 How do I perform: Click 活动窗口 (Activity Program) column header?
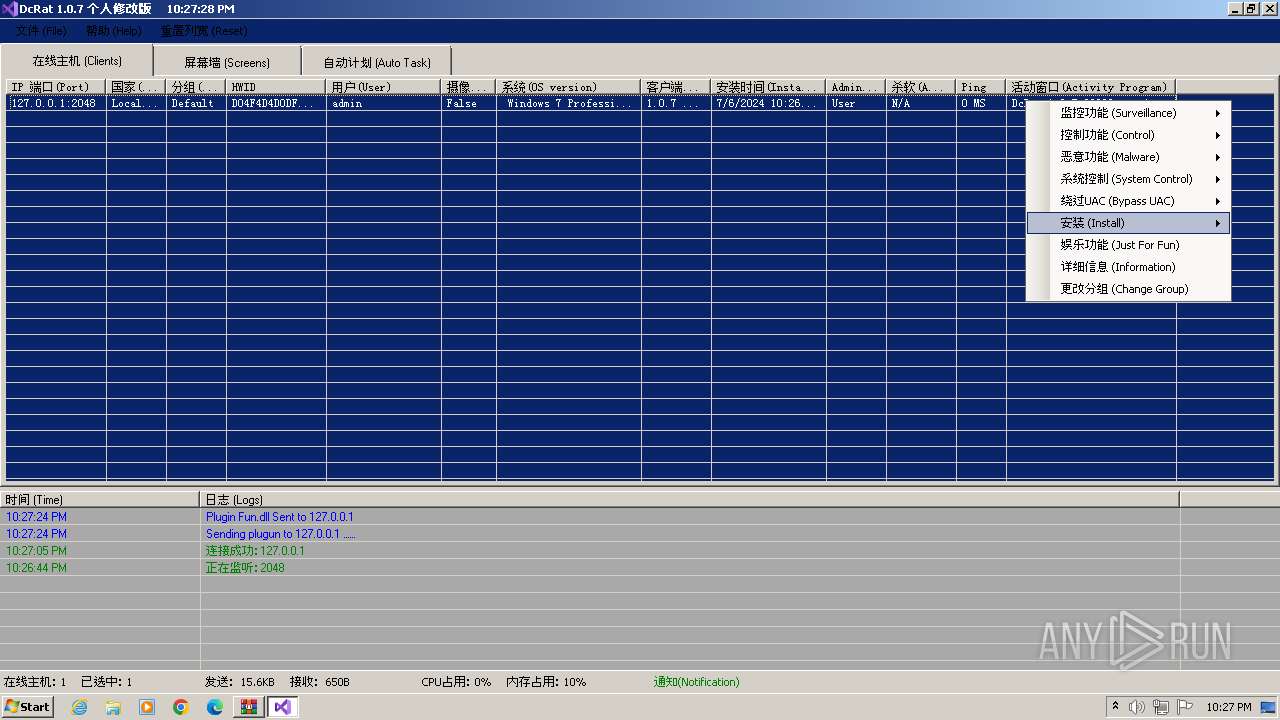click(1091, 87)
